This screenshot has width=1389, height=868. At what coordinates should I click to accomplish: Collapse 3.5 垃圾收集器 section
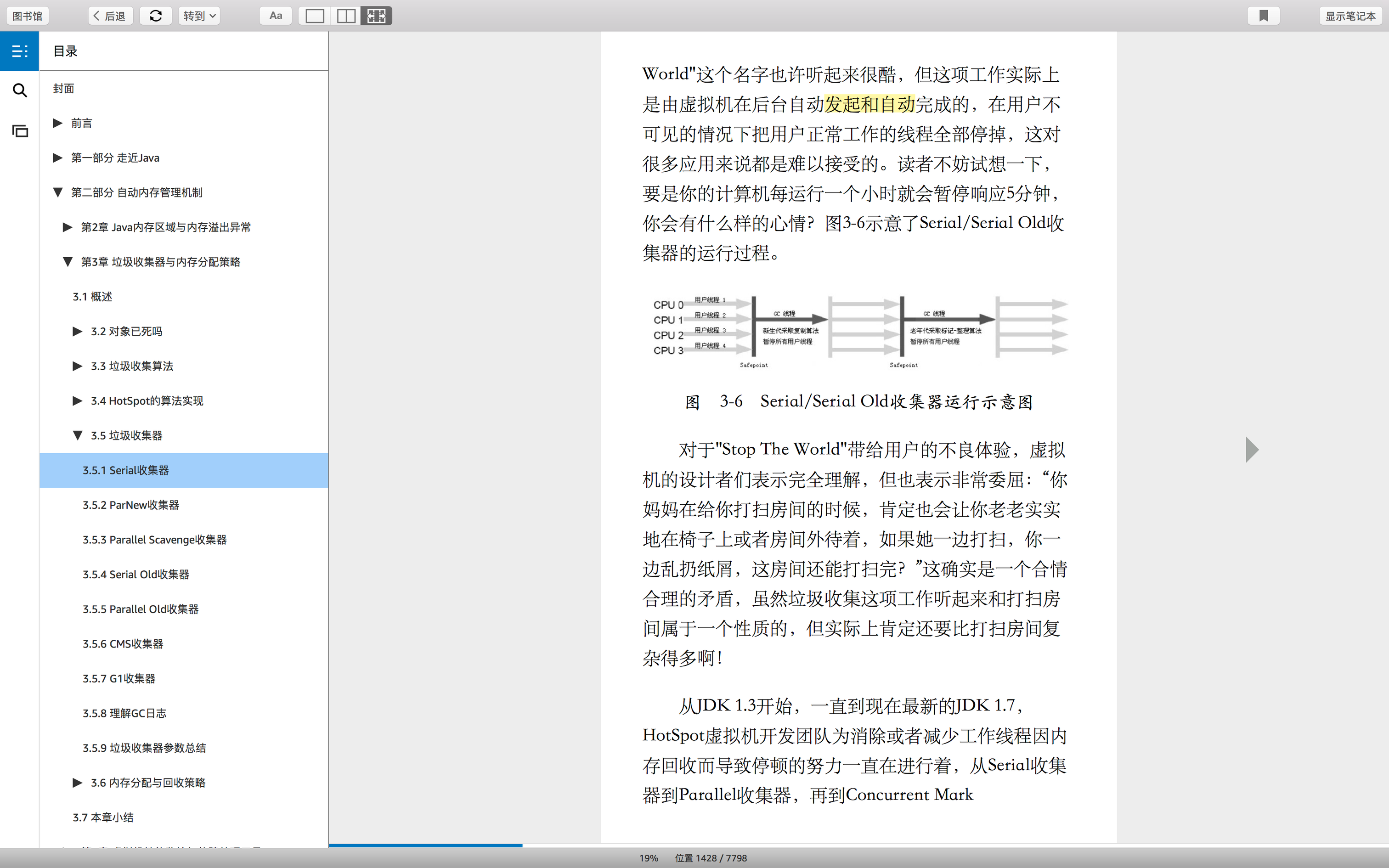[x=78, y=435]
